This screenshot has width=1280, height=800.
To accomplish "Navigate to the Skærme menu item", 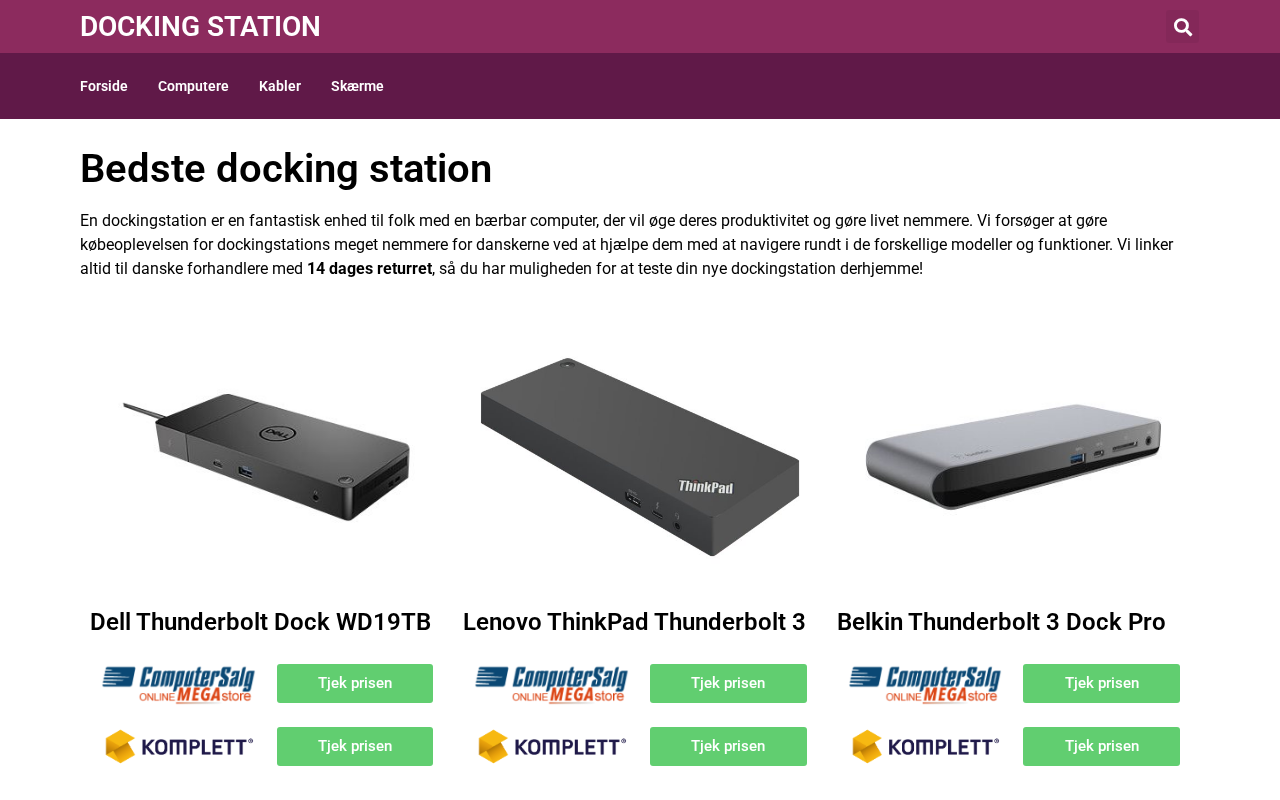I will [x=357, y=86].
